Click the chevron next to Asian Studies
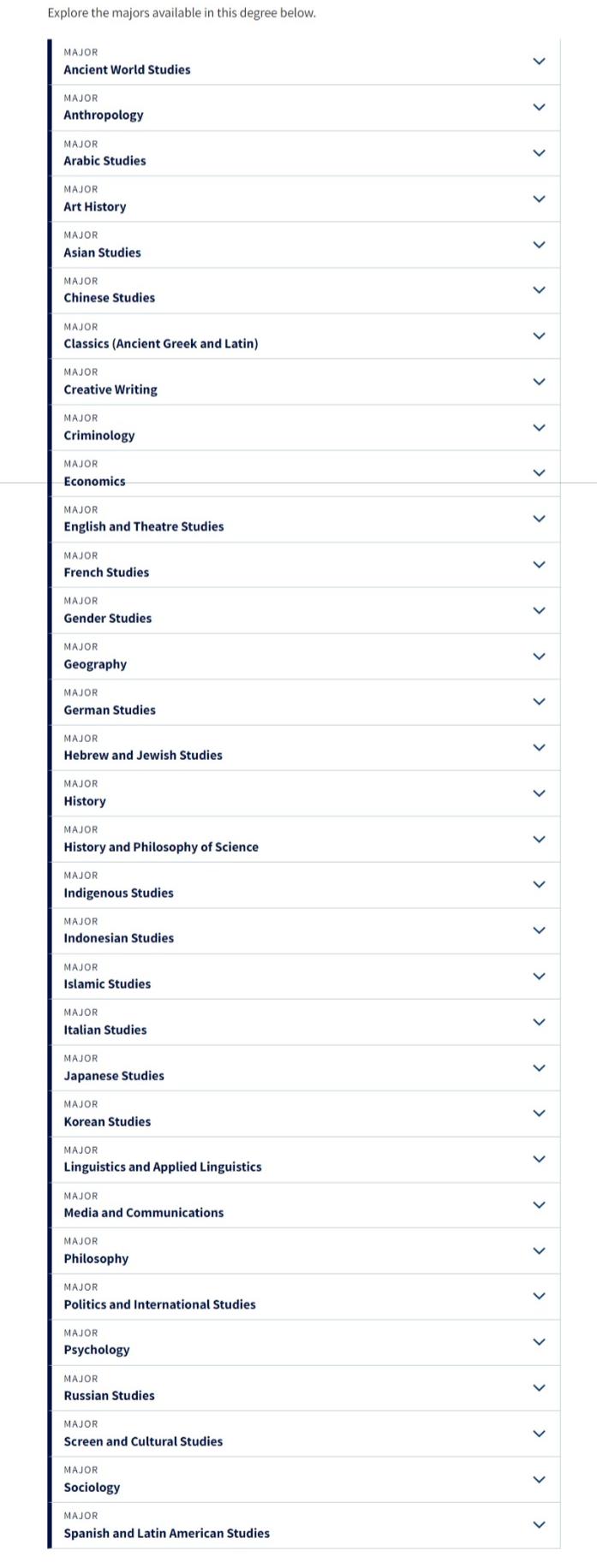597x1568 pixels. (x=539, y=245)
